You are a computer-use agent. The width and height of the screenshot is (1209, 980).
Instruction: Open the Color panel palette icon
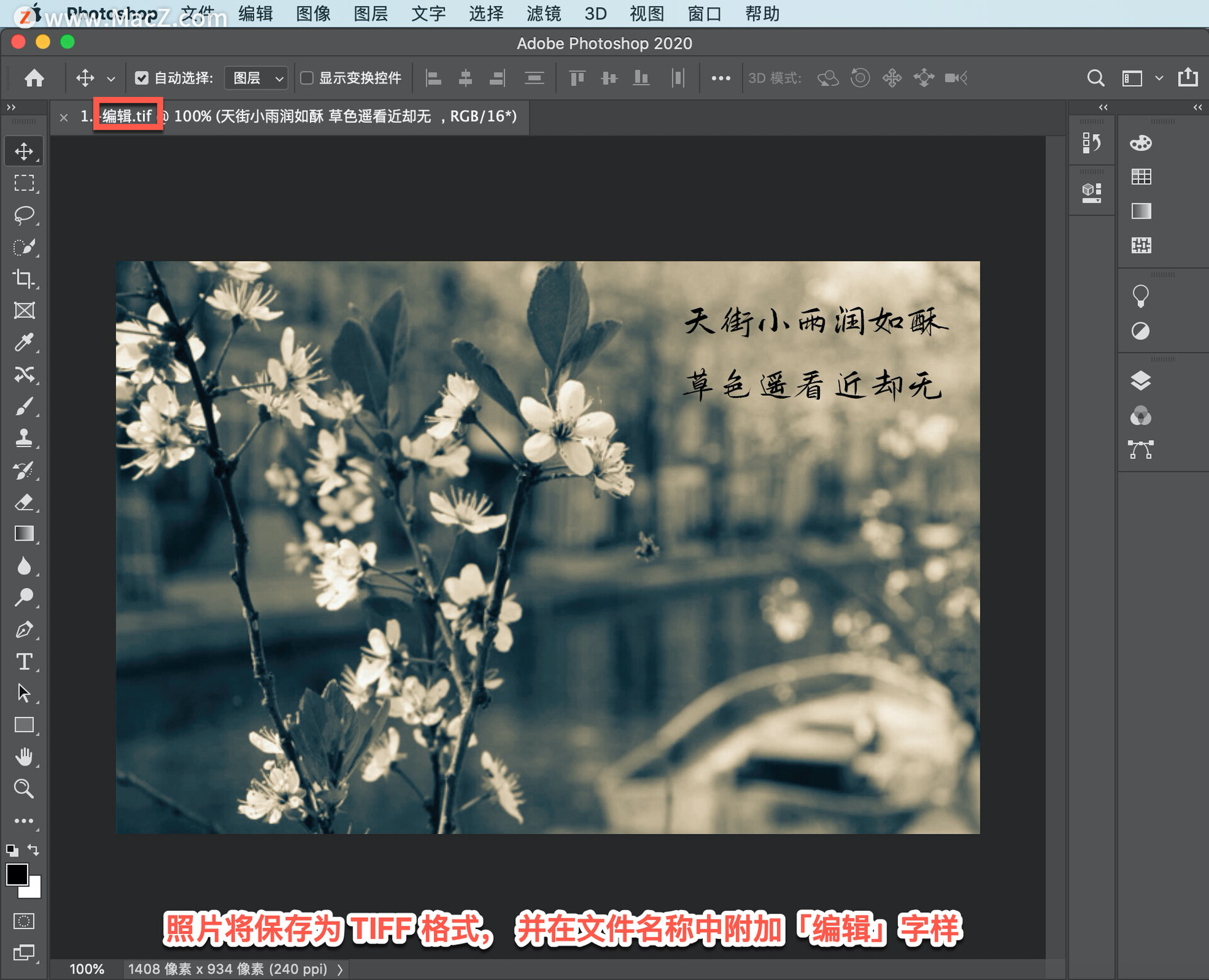coord(1140,143)
